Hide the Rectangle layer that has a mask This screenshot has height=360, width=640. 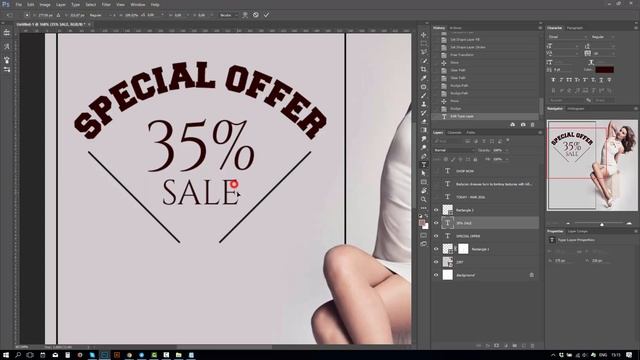[x=436, y=249]
